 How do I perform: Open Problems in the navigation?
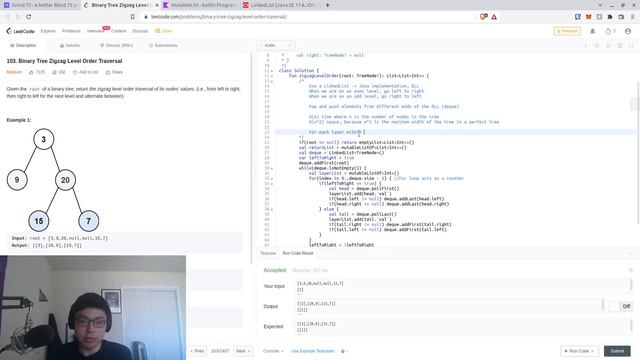coord(71,31)
